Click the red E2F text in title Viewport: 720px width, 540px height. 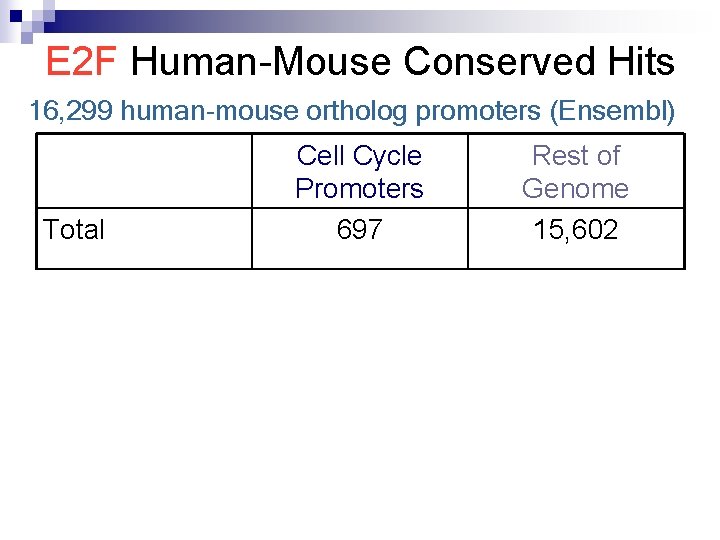pyautogui.click(x=83, y=62)
